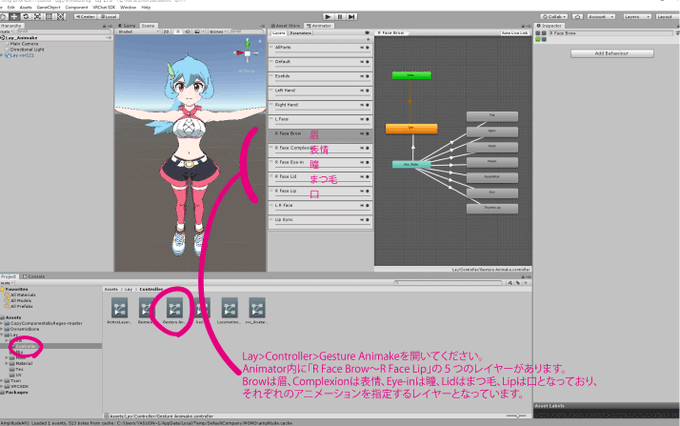
Task: Add a new animator layer with plus
Action: (368, 39)
